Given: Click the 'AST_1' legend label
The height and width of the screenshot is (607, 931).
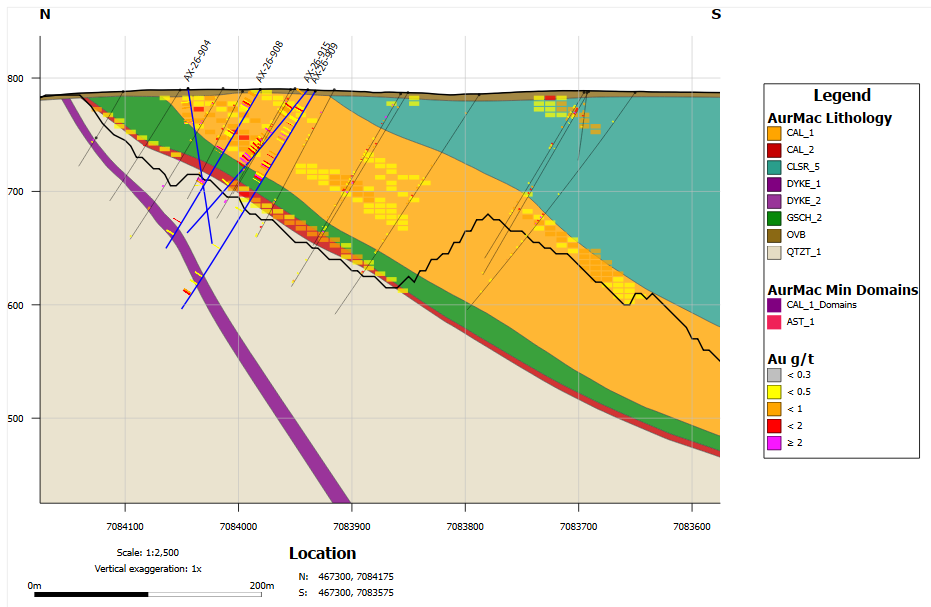Looking at the screenshot, I should (x=800, y=322).
